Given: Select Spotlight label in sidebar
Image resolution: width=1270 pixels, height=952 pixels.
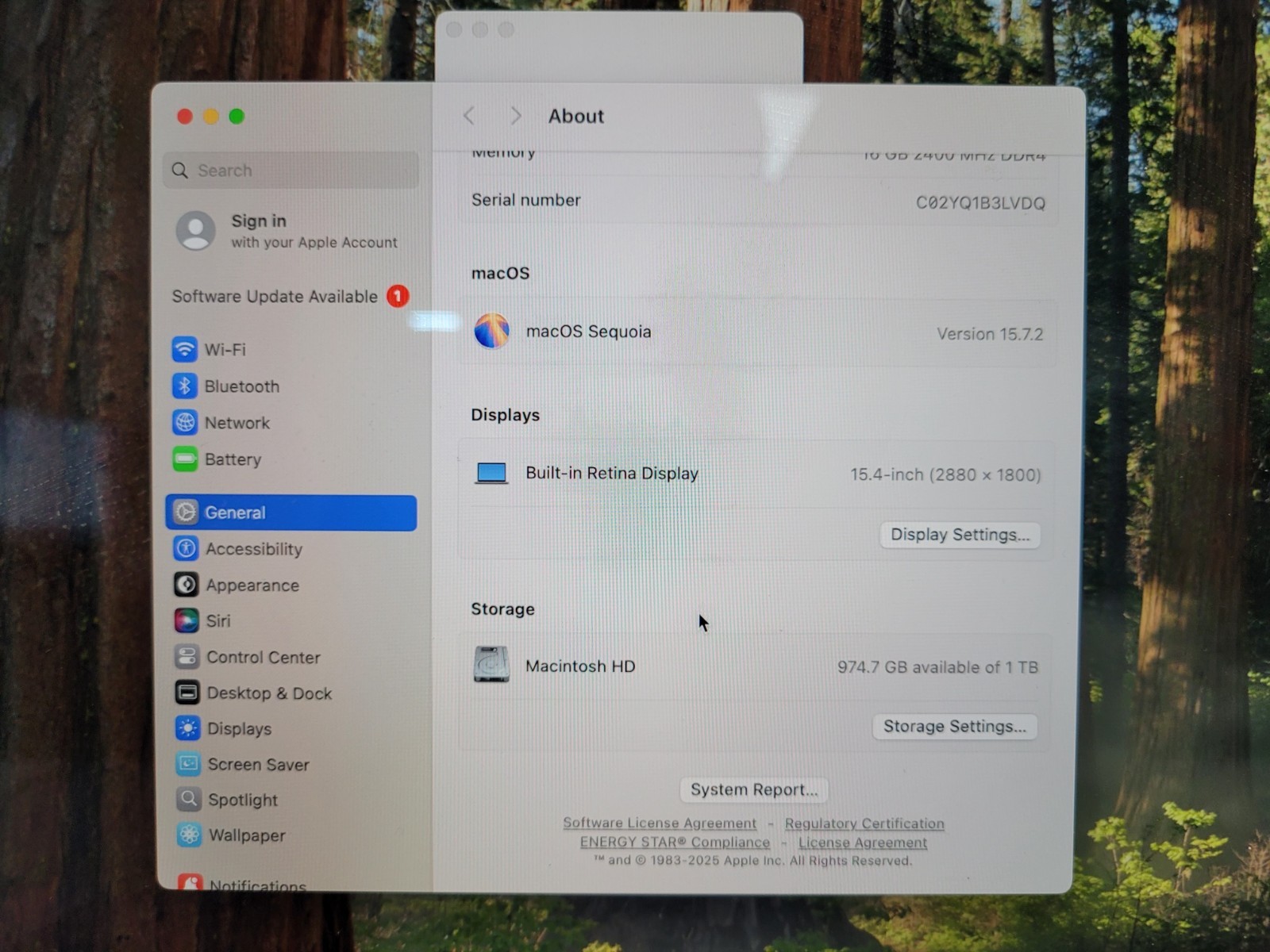Looking at the screenshot, I should click(243, 800).
